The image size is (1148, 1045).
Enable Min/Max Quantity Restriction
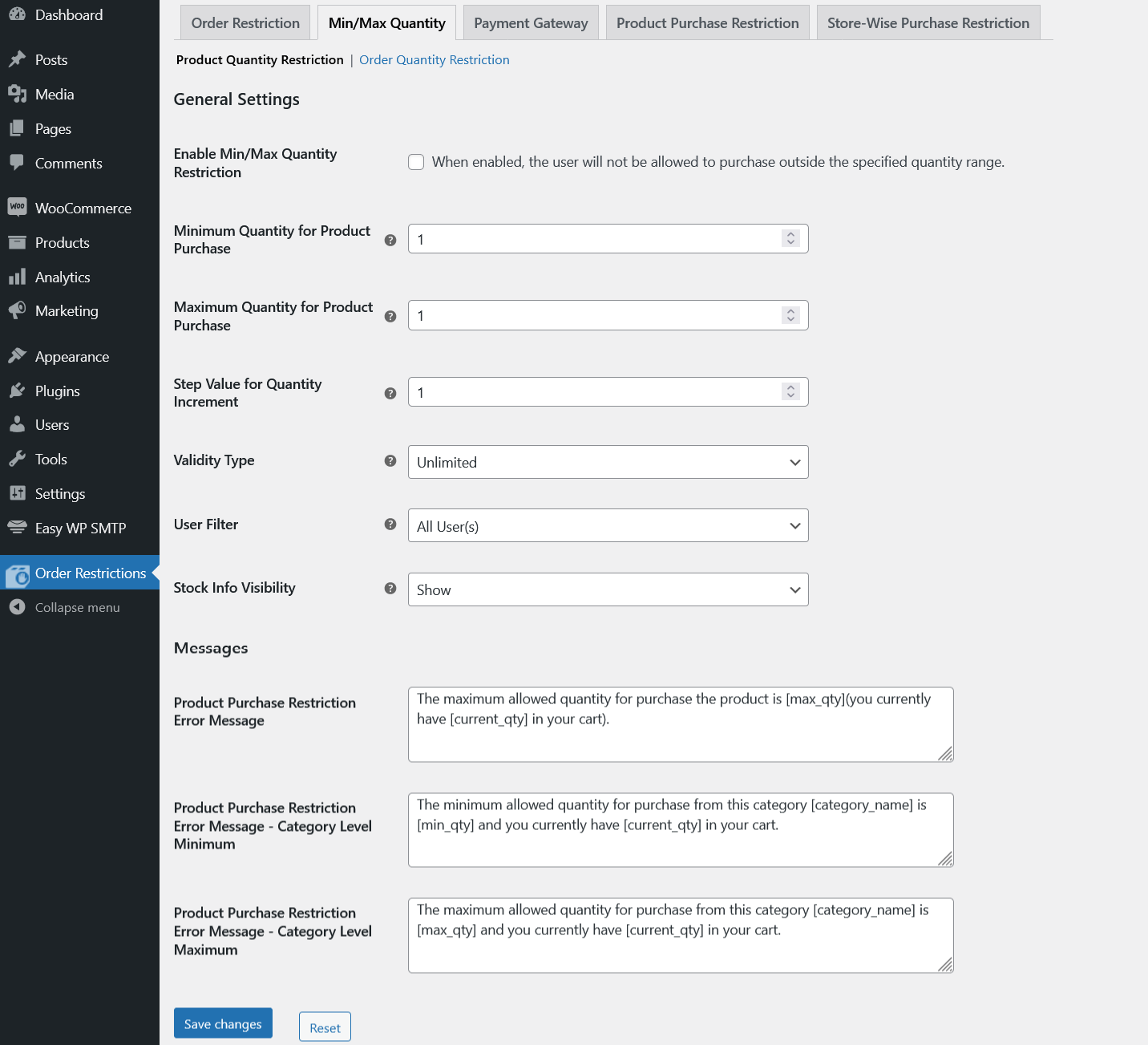(416, 161)
